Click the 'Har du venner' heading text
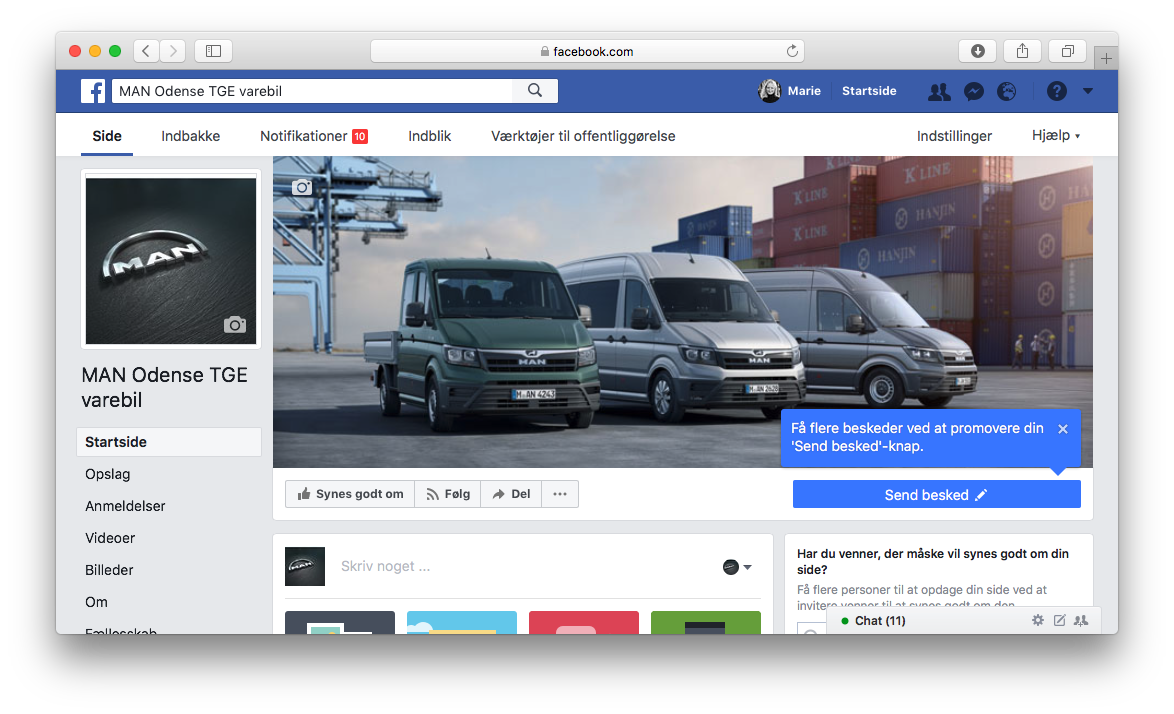This screenshot has height=714, width=1174. (x=933, y=561)
